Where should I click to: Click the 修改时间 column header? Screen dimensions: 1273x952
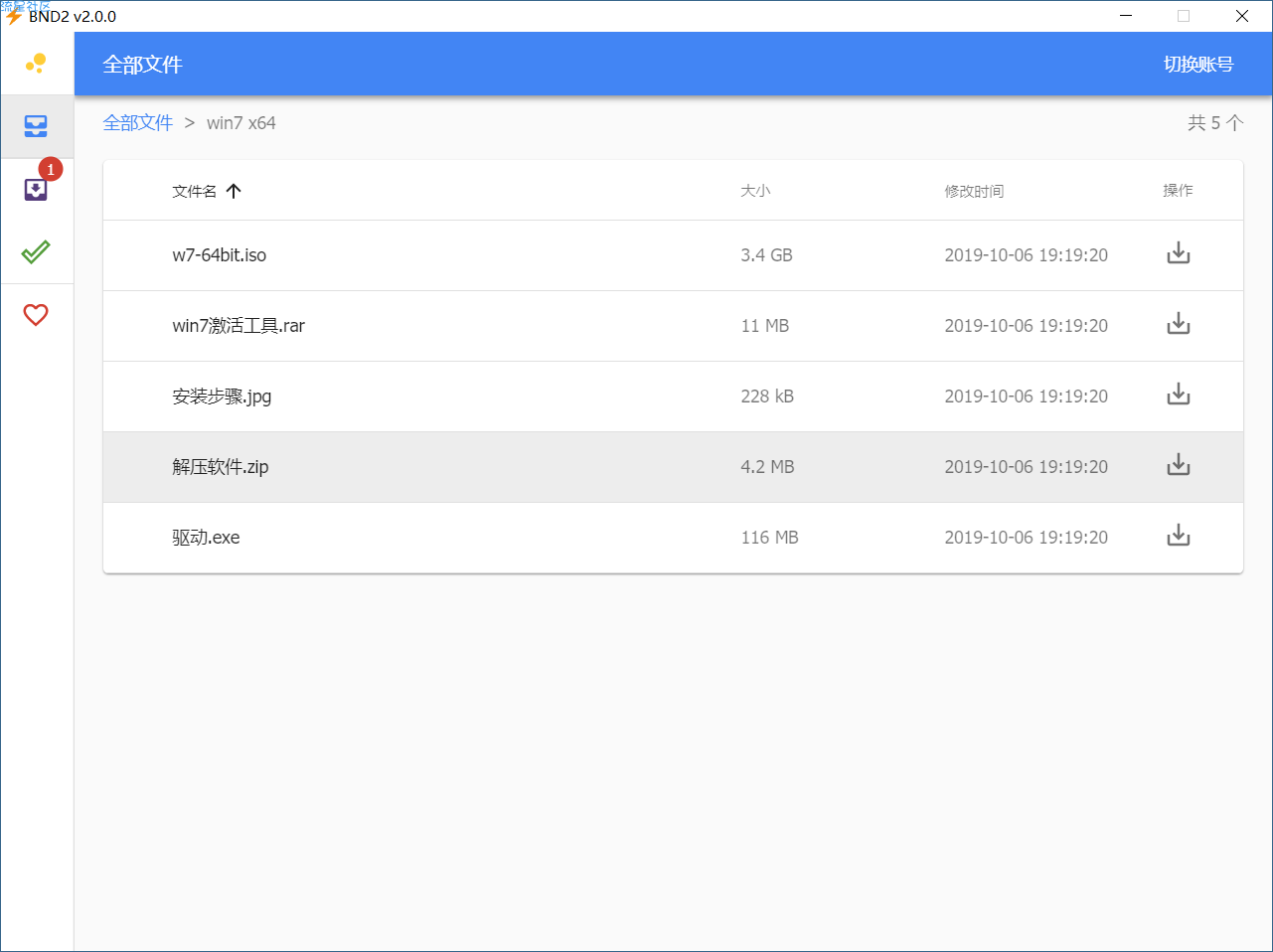(x=974, y=191)
